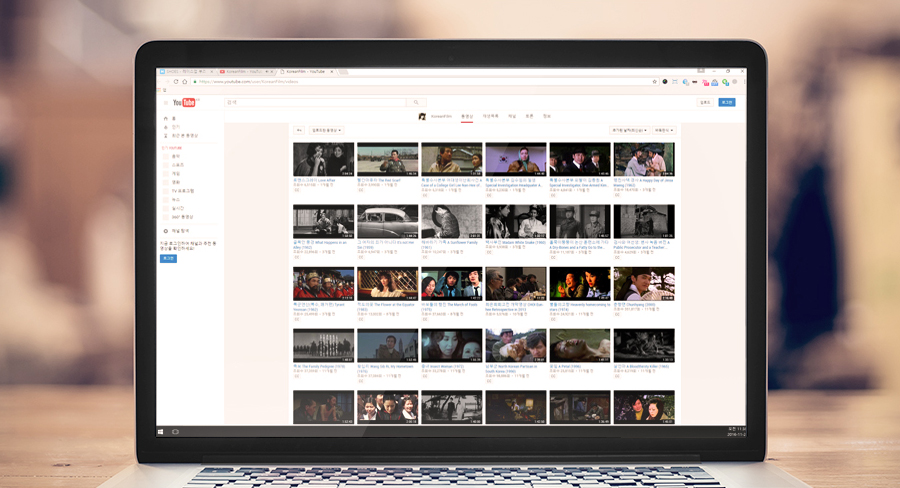Click the grid view toggle button above videos

[299, 130]
